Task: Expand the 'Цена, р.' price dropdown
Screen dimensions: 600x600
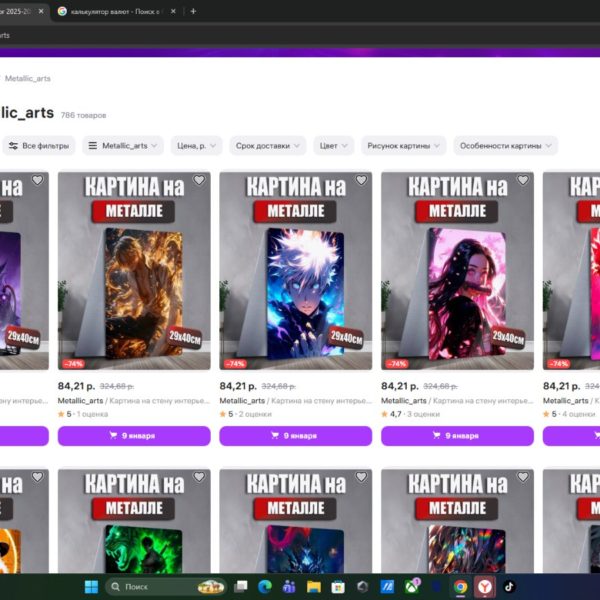Action: pos(196,146)
